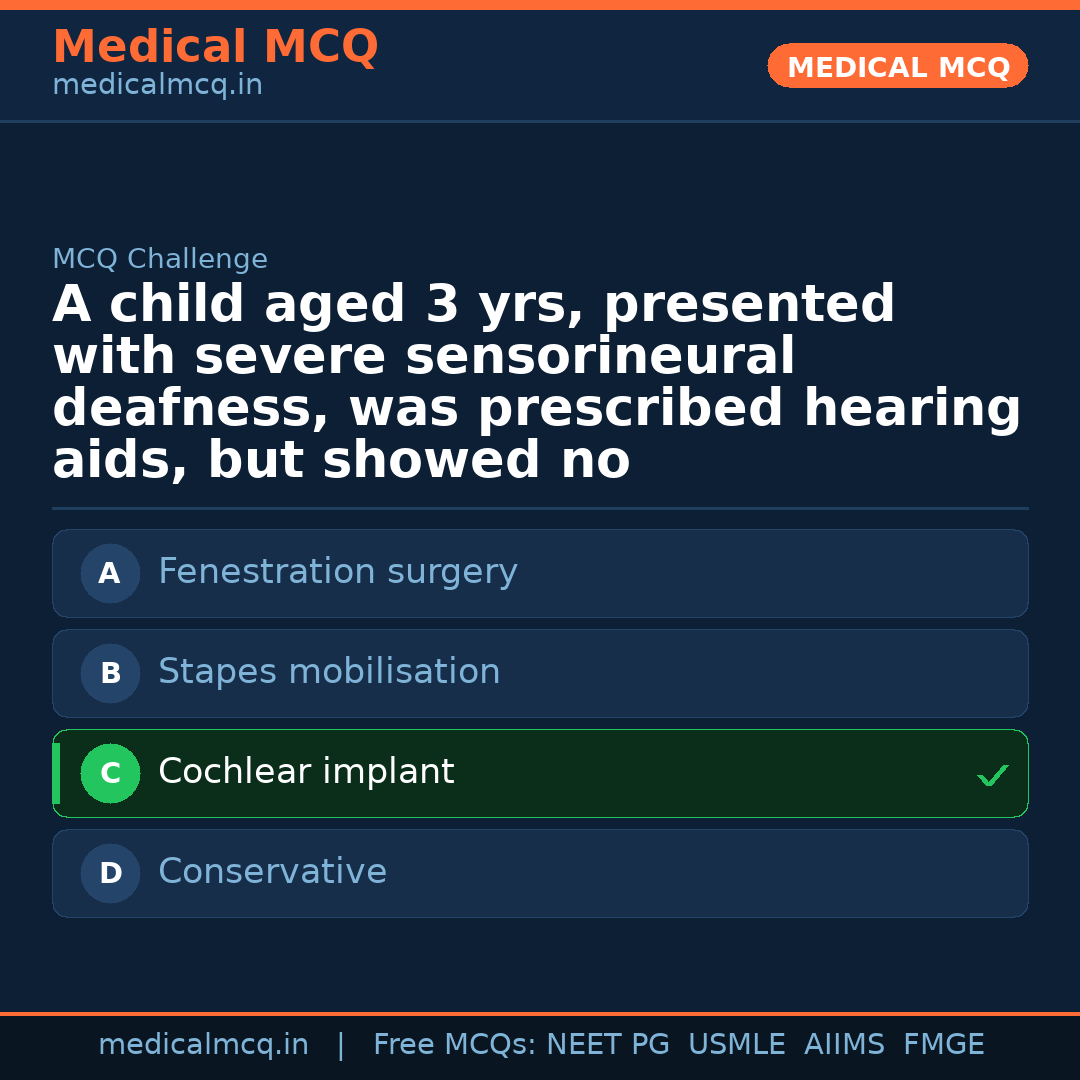Open the medicalmcq.in link in footer
The image size is (1080, 1080).
(x=203, y=1045)
